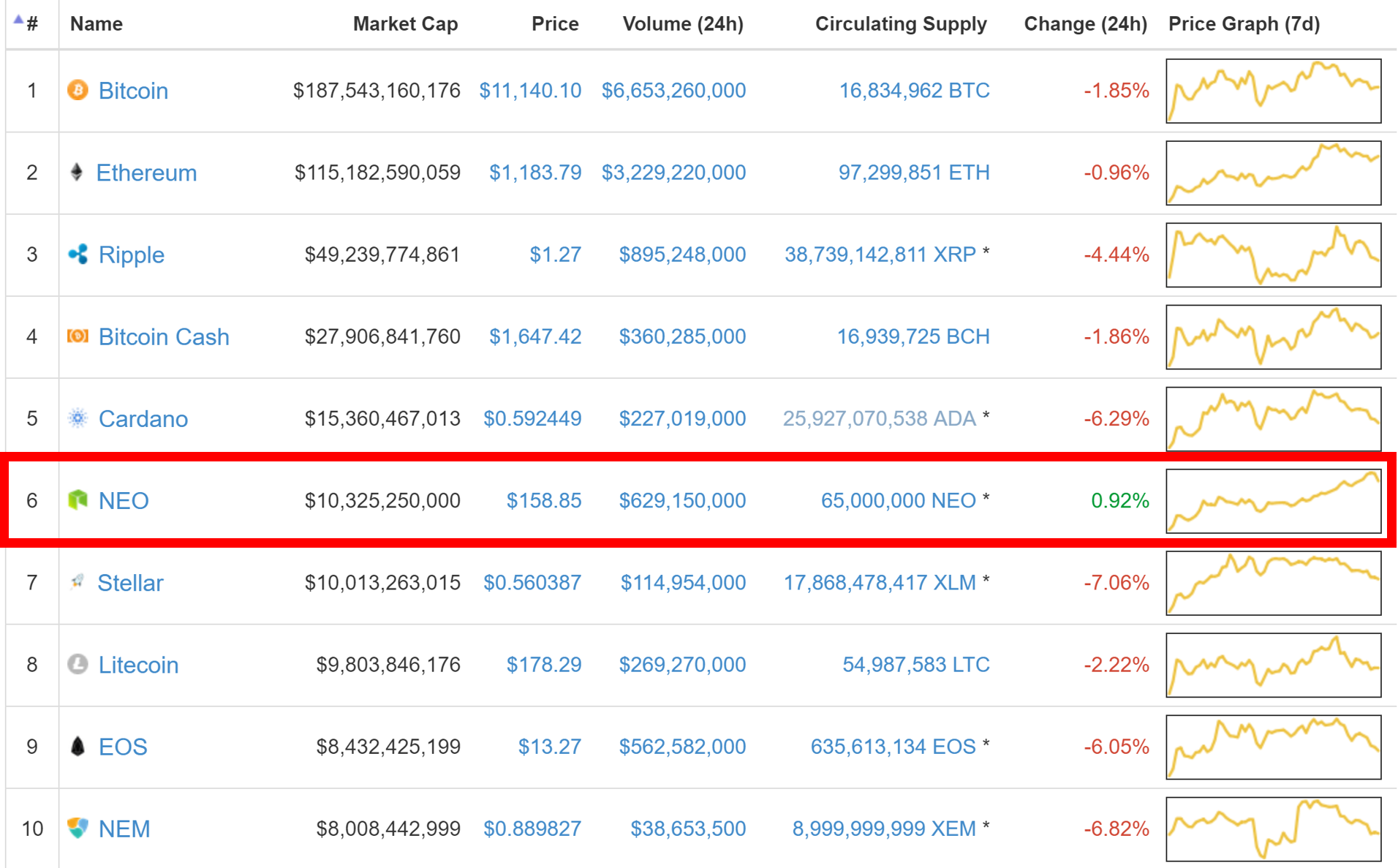The image size is (1398, 868).
Task: Click supply 8,999,999,999 XEM
Action: 884,828
